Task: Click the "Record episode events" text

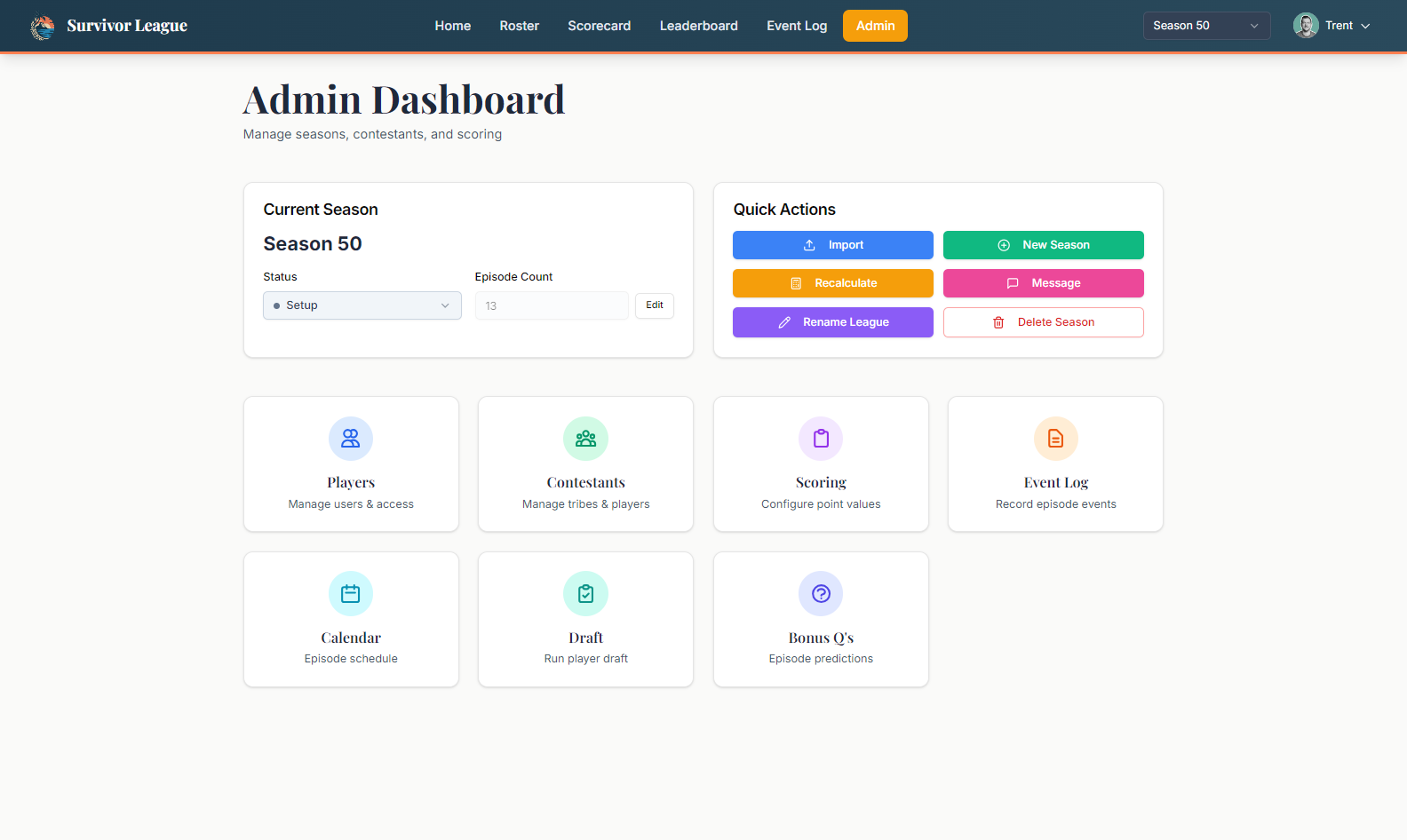Action: click(x=1055, y=504)
